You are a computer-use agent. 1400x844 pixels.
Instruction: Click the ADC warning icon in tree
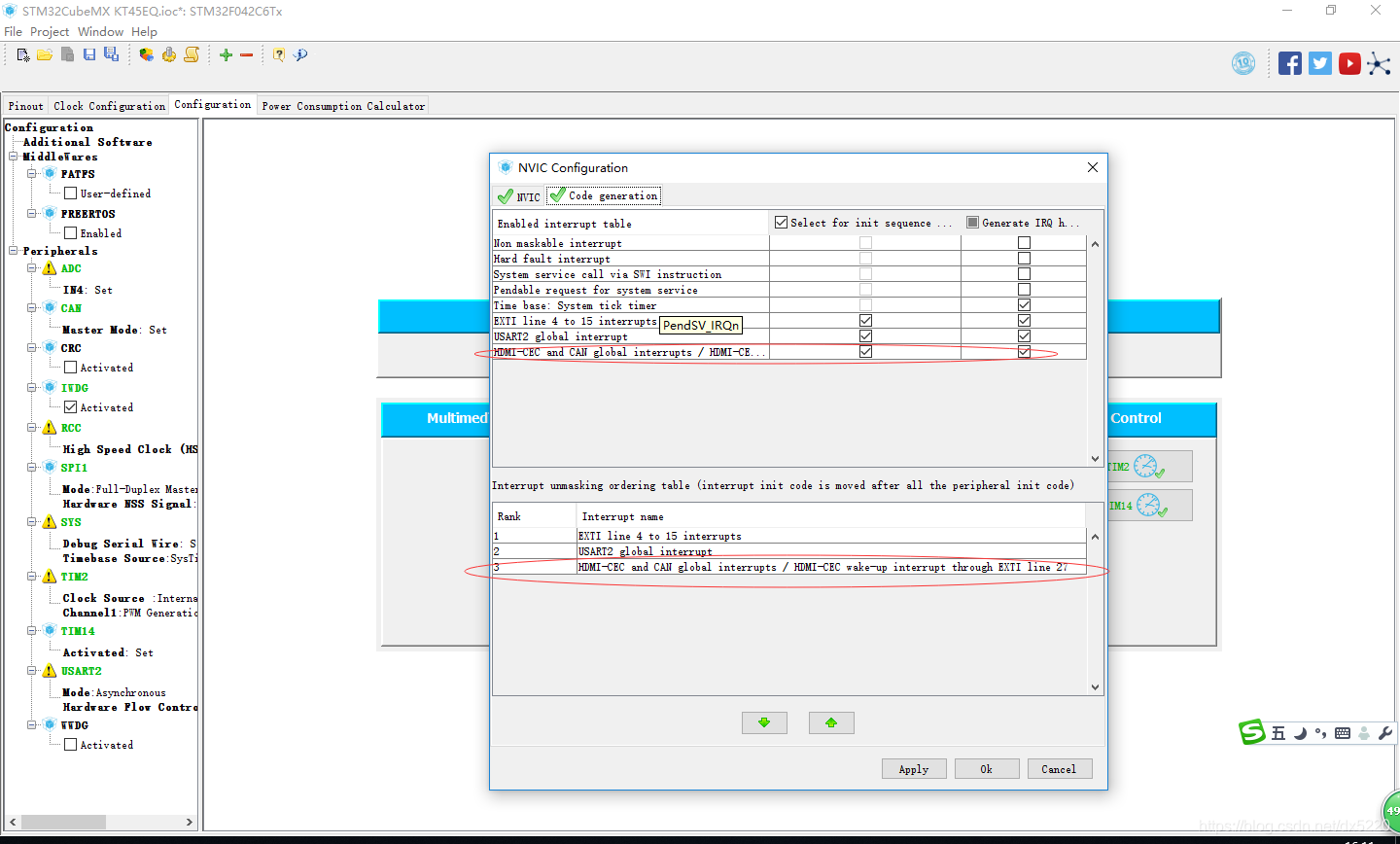pos(50,268)
